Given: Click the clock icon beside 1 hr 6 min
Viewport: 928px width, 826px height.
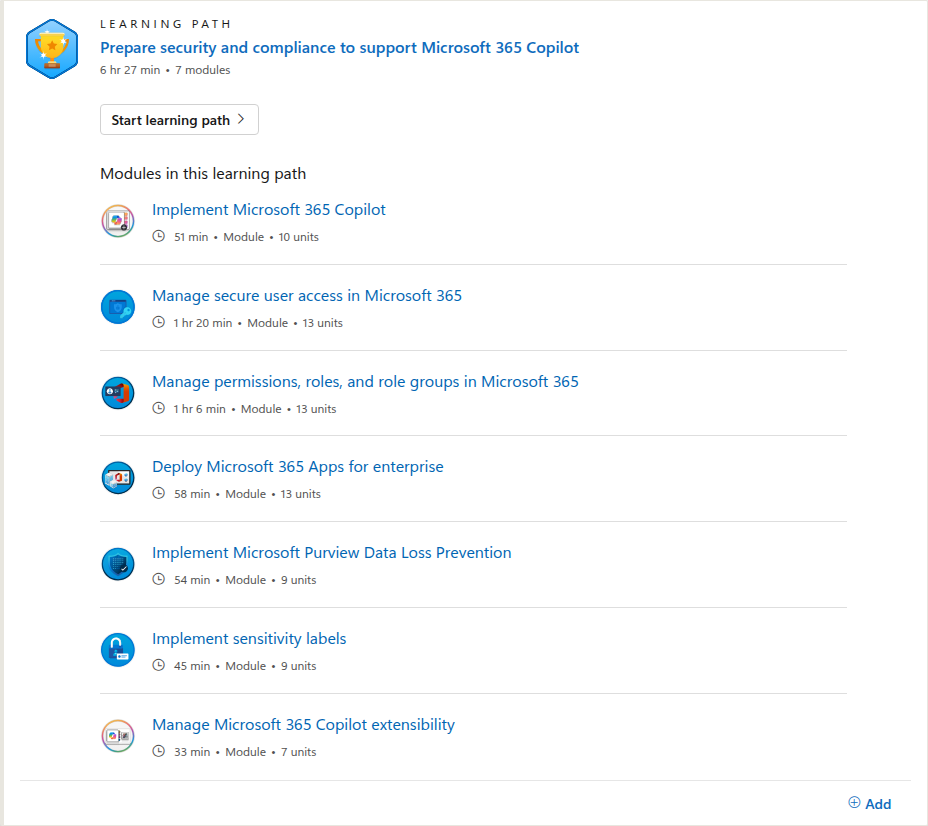Looking at the screenshot, I should [159, 408].
